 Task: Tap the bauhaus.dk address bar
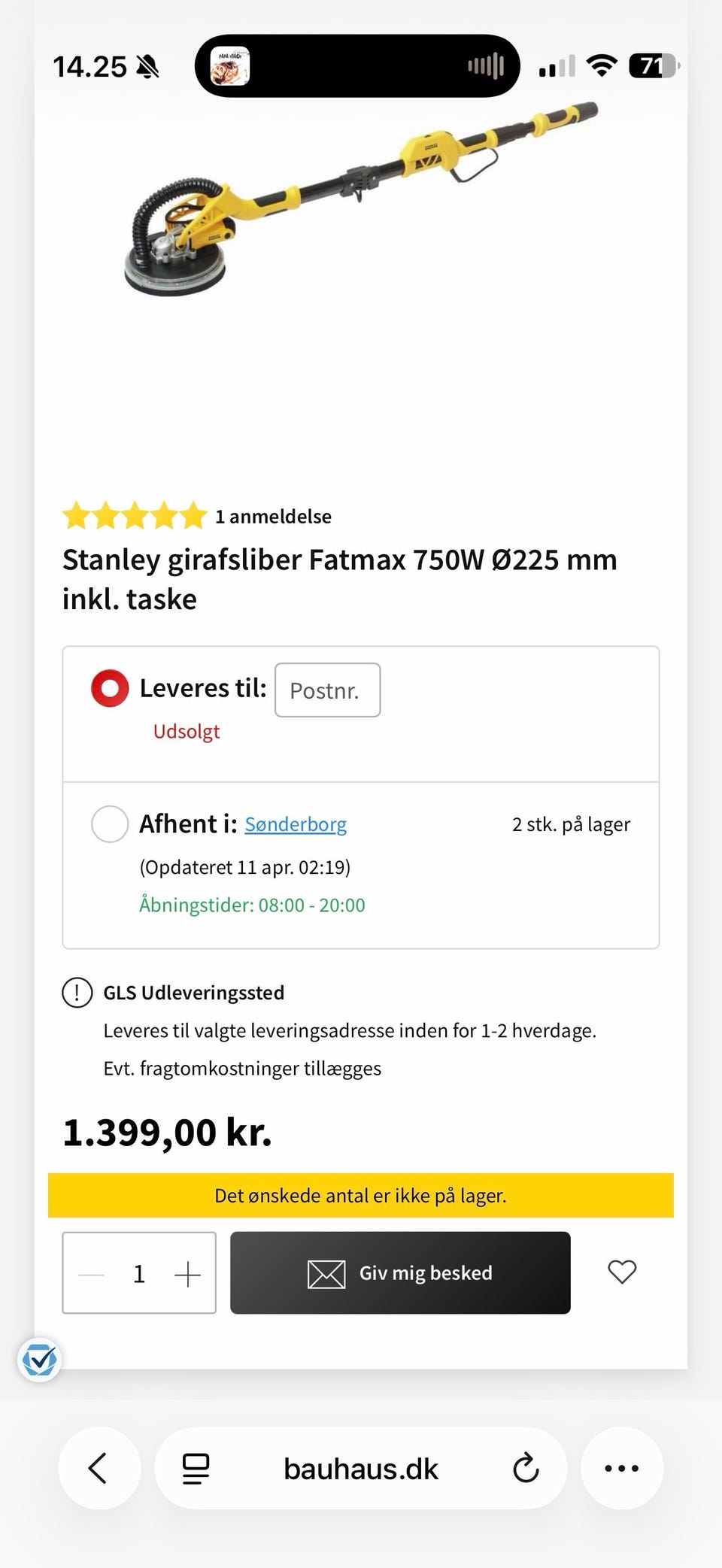tap(360, 1469)
